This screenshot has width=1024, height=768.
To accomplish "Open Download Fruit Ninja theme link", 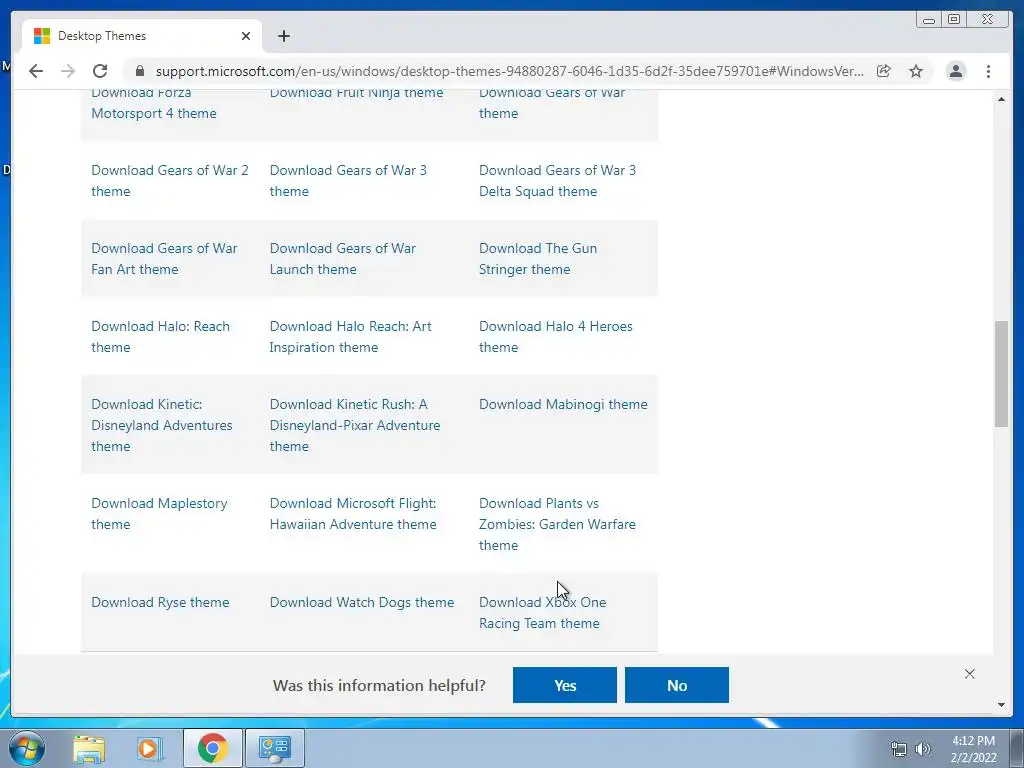I will tap(357, 94).
